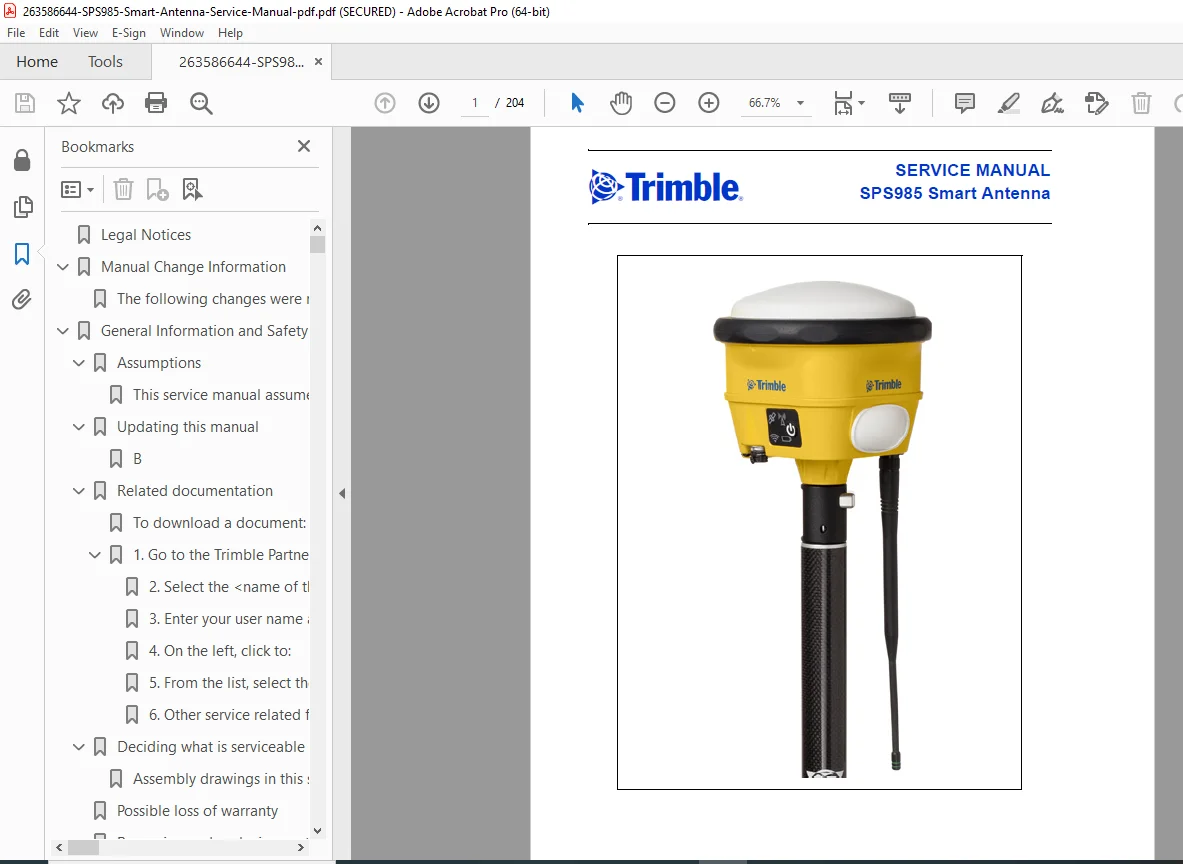
Task: Collapse Deciding what is serviceable bookmark
Action: [78, 747]
